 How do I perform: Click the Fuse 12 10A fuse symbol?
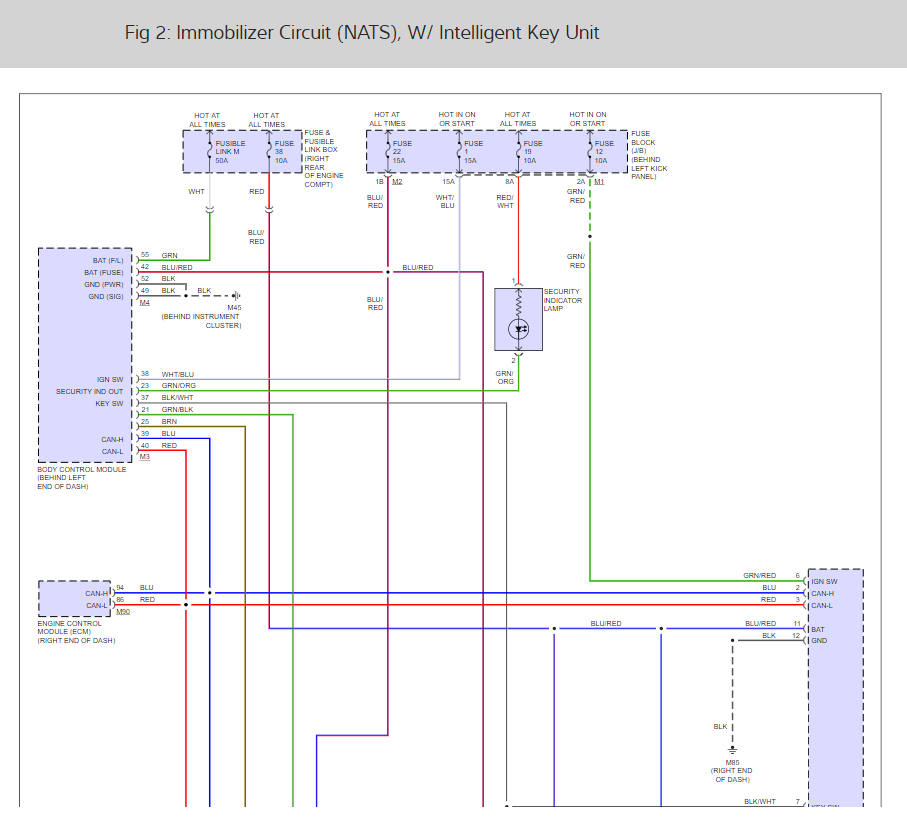[590, 152]
